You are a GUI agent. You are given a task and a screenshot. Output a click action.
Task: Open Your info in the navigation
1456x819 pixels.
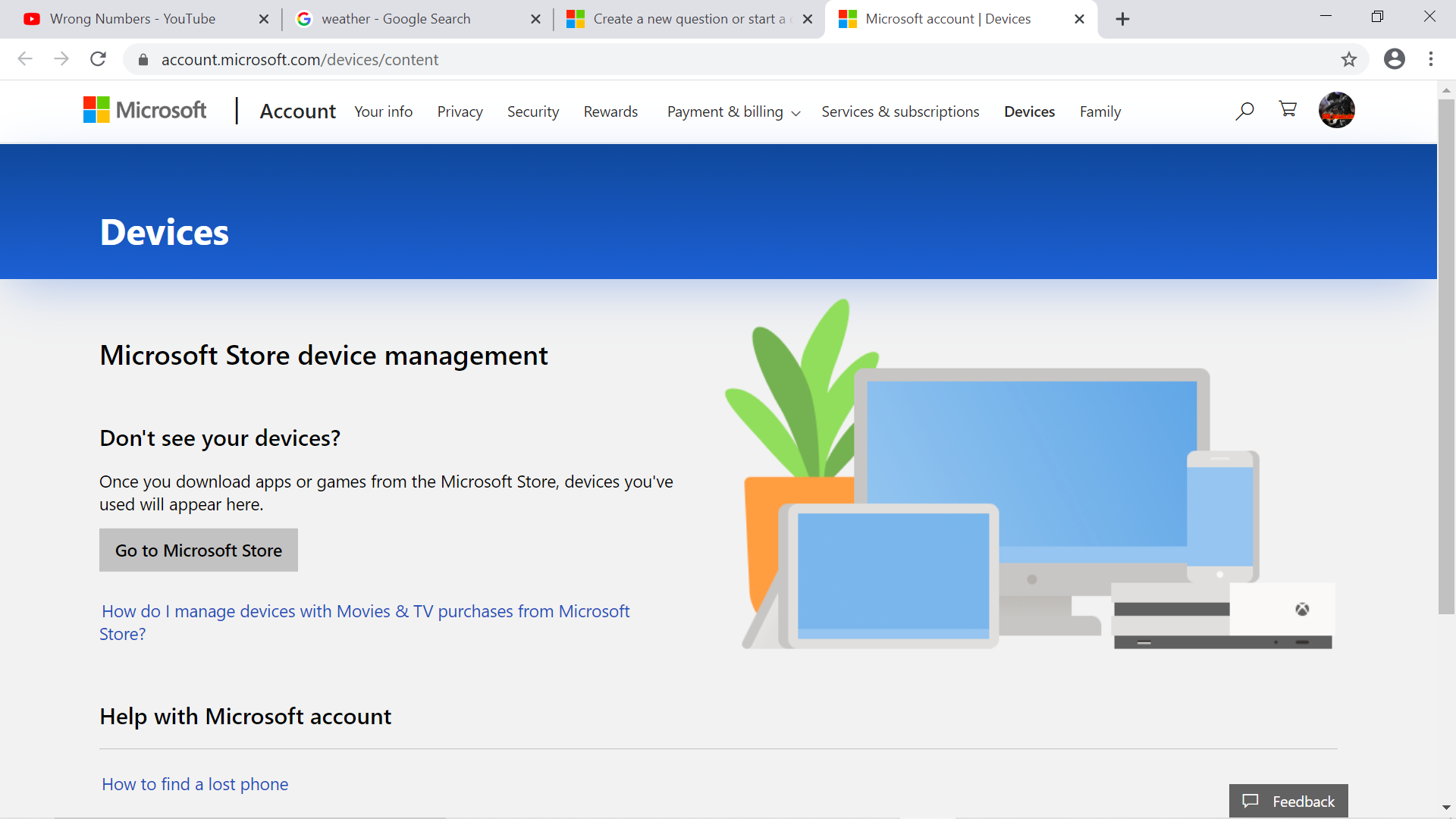(x=384, y=112)
